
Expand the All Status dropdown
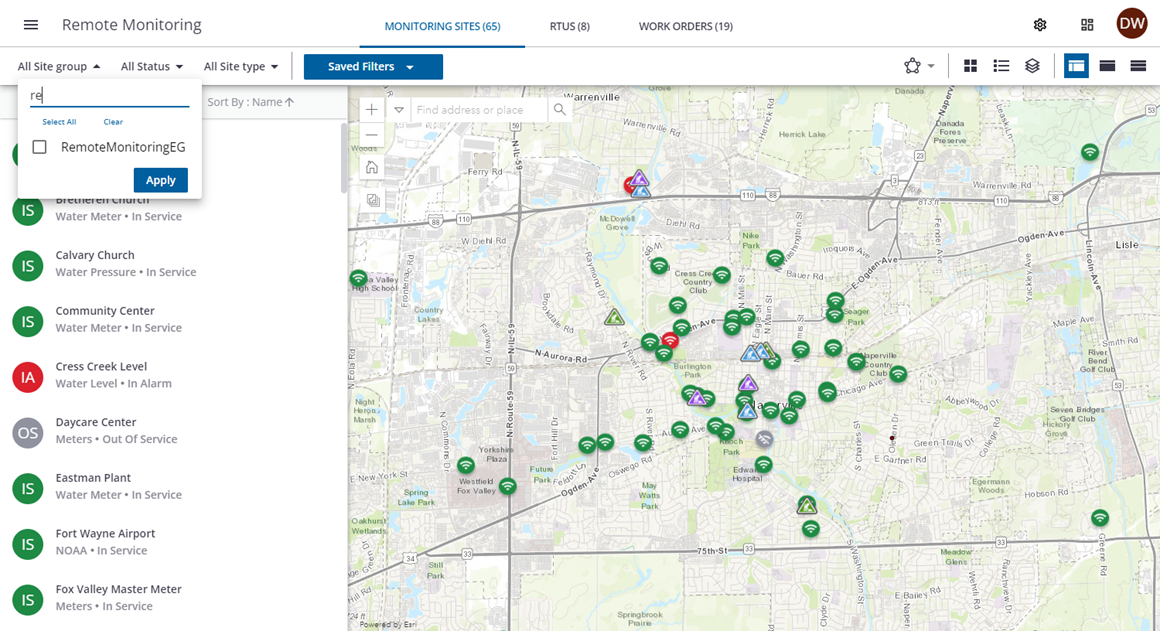[152, 67]
